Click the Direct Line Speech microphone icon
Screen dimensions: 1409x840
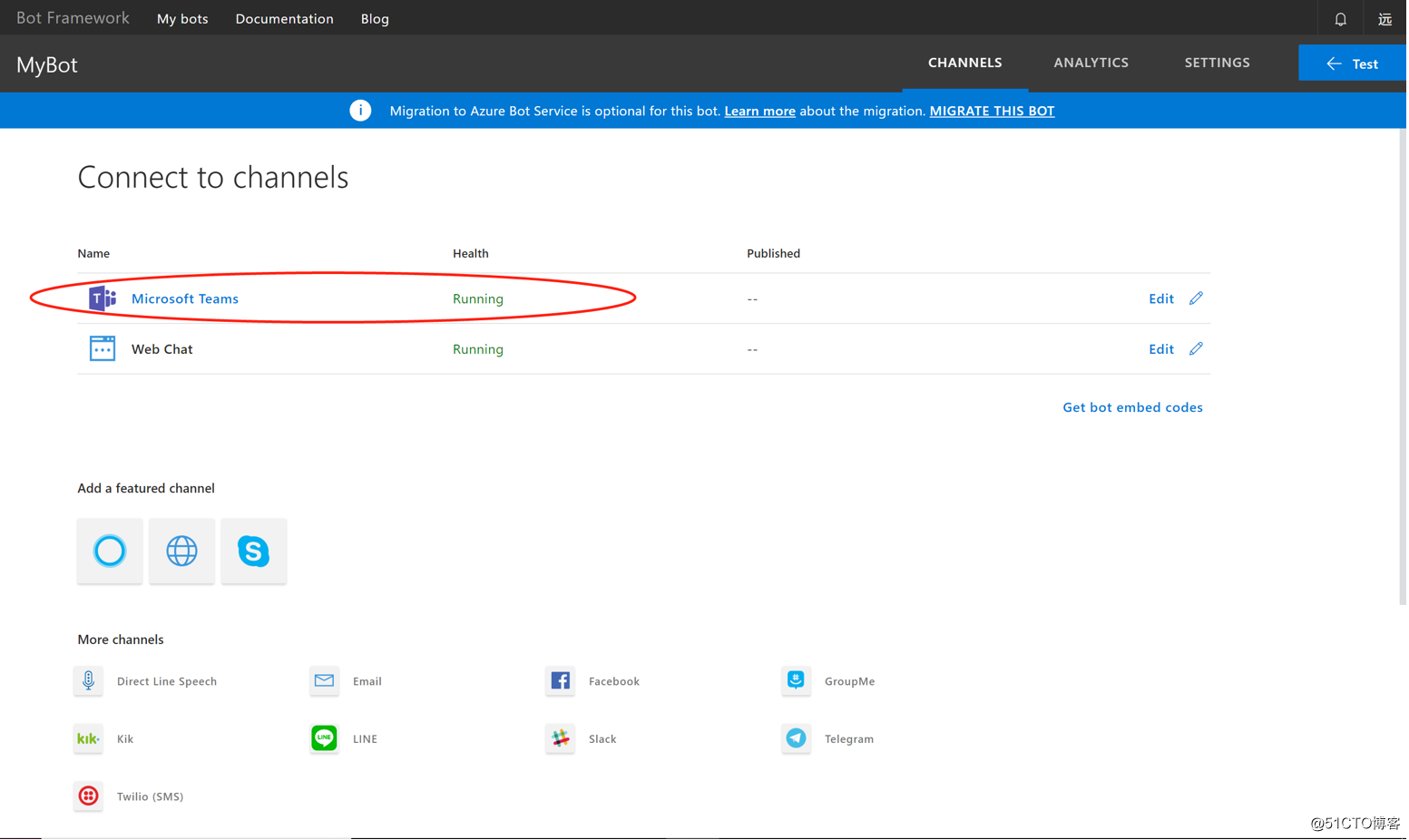(89, 682)
